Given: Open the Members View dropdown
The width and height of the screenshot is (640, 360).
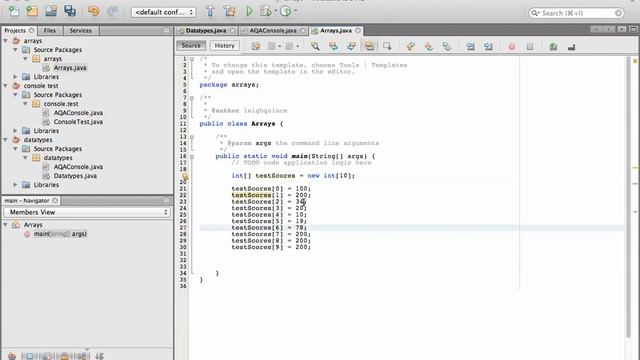Looking at the screenshot, I should click(x=87, y=212).
